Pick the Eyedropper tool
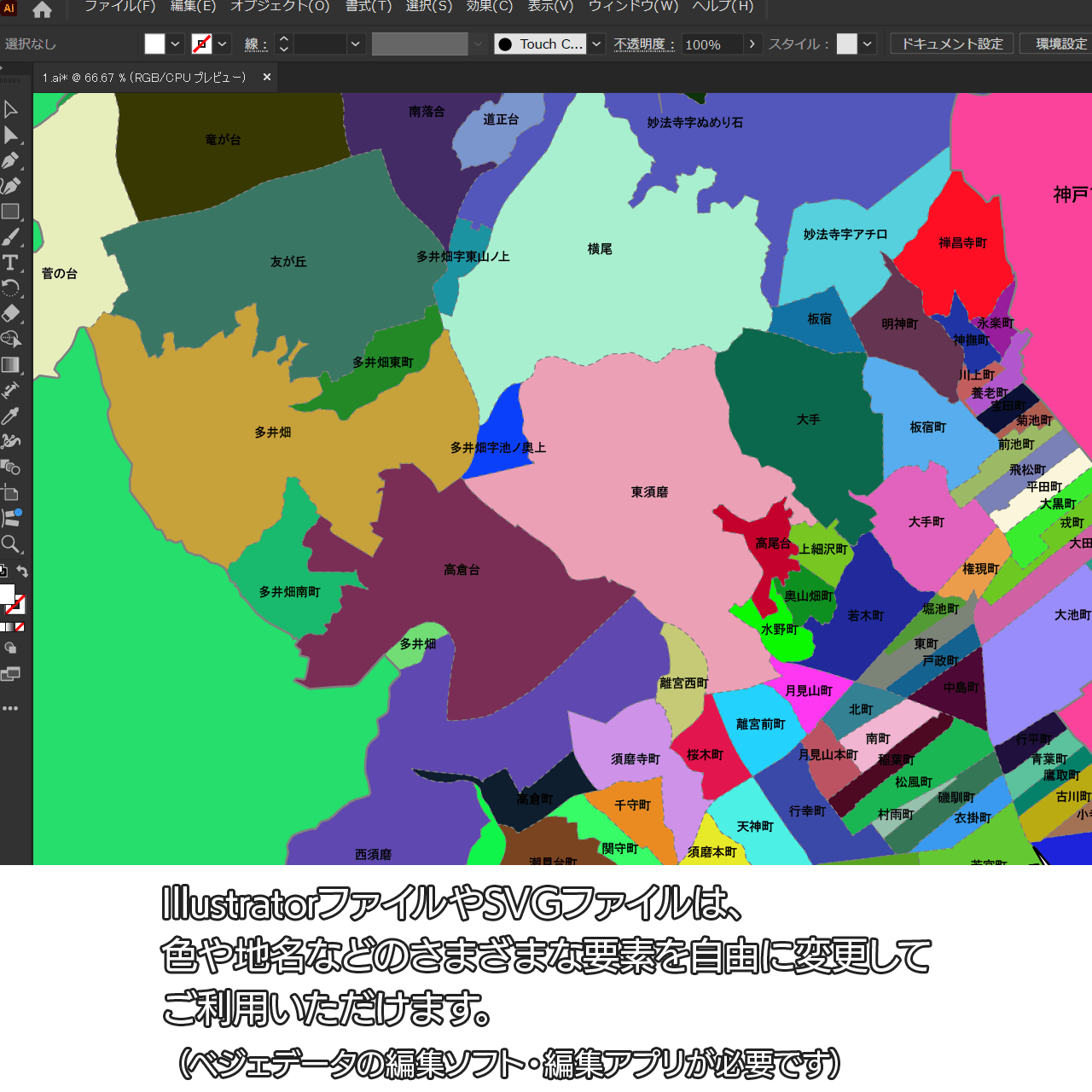1092x1092 pixels. tap(10, 416)
